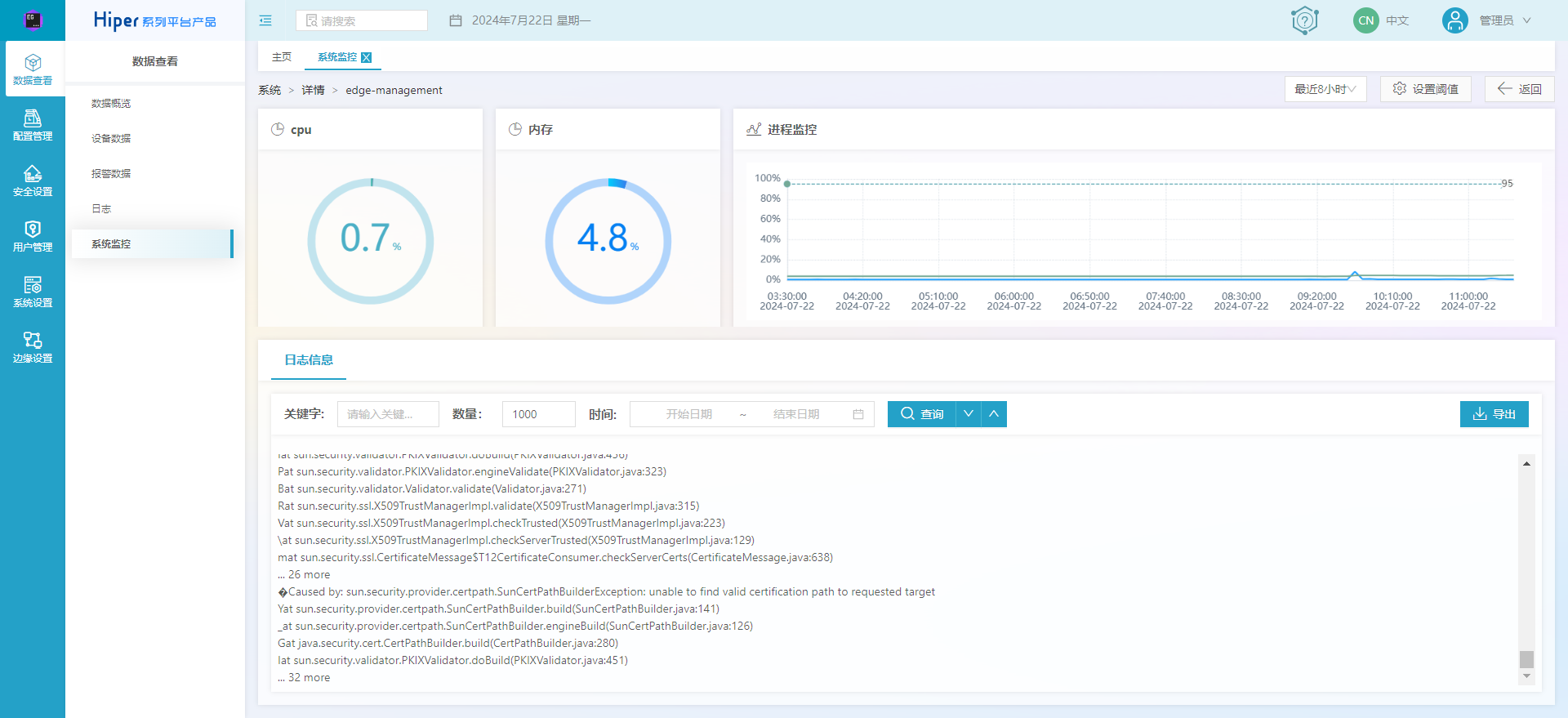Open the 安全设置 sidebar section
The height and width of the screenshot is (718, 1568).
tap(33, 181)
